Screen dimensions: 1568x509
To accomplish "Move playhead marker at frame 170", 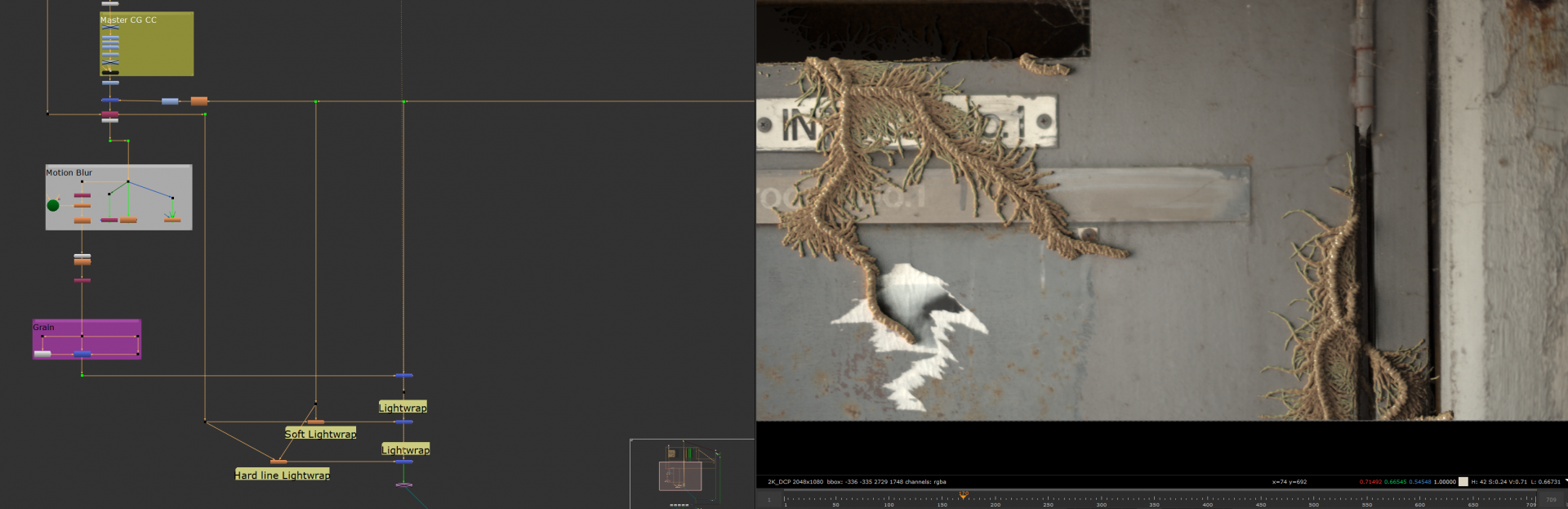I will coord(964,495).
